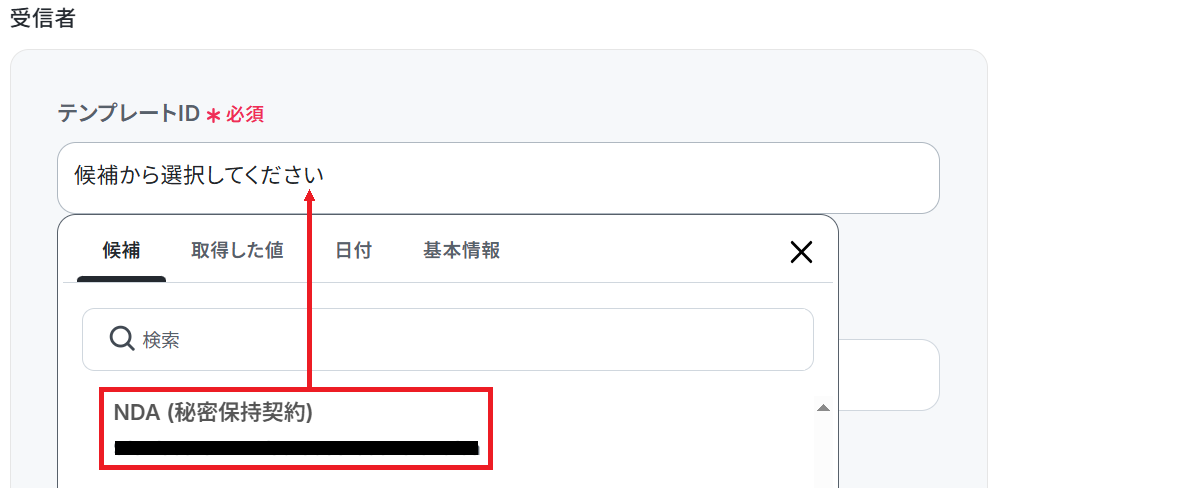This screenshot has width=1202, height=488.
Task: Click the empty list area below the NDA entry
Action: click(436, 479)
